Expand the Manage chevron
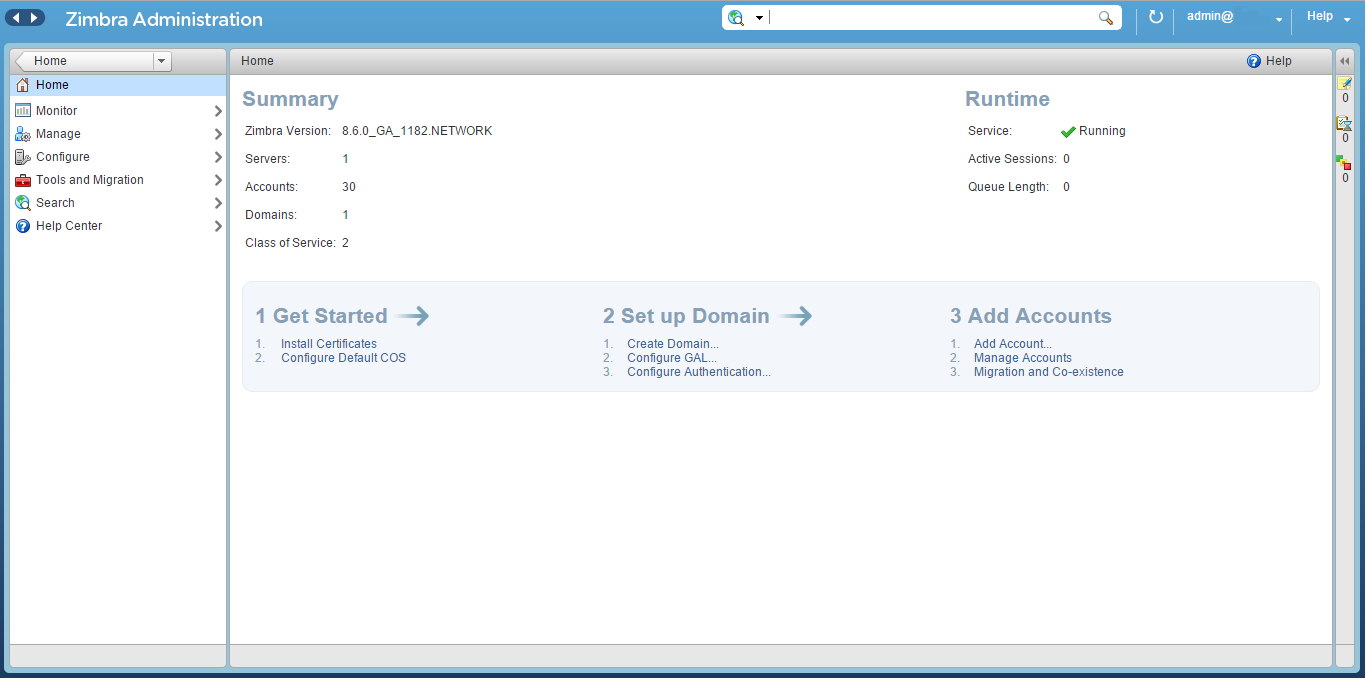1366x679 pixels. (x=218, y=134)
